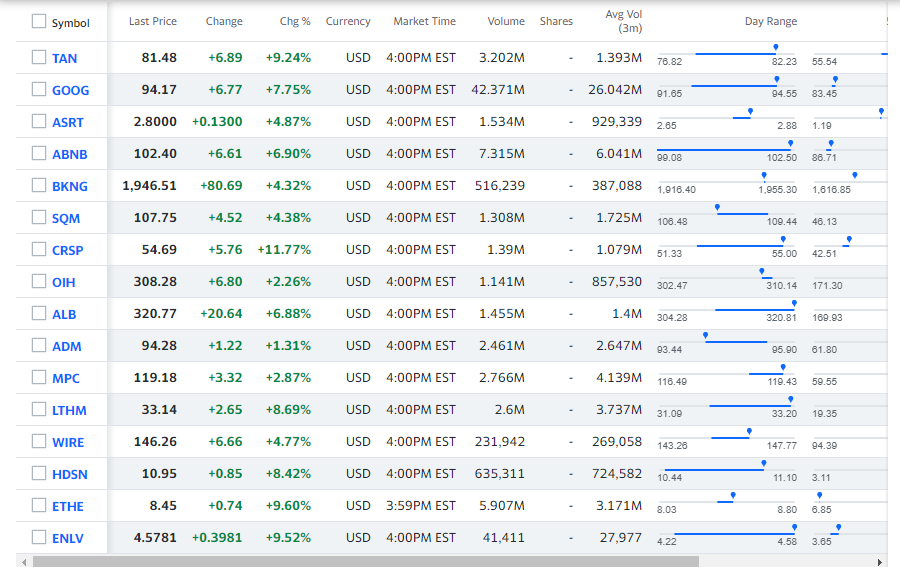The width and height of the screenshot is (900, 567).
Task: Click the scrollbar right arrow
Action: click(x=879, y=561)
